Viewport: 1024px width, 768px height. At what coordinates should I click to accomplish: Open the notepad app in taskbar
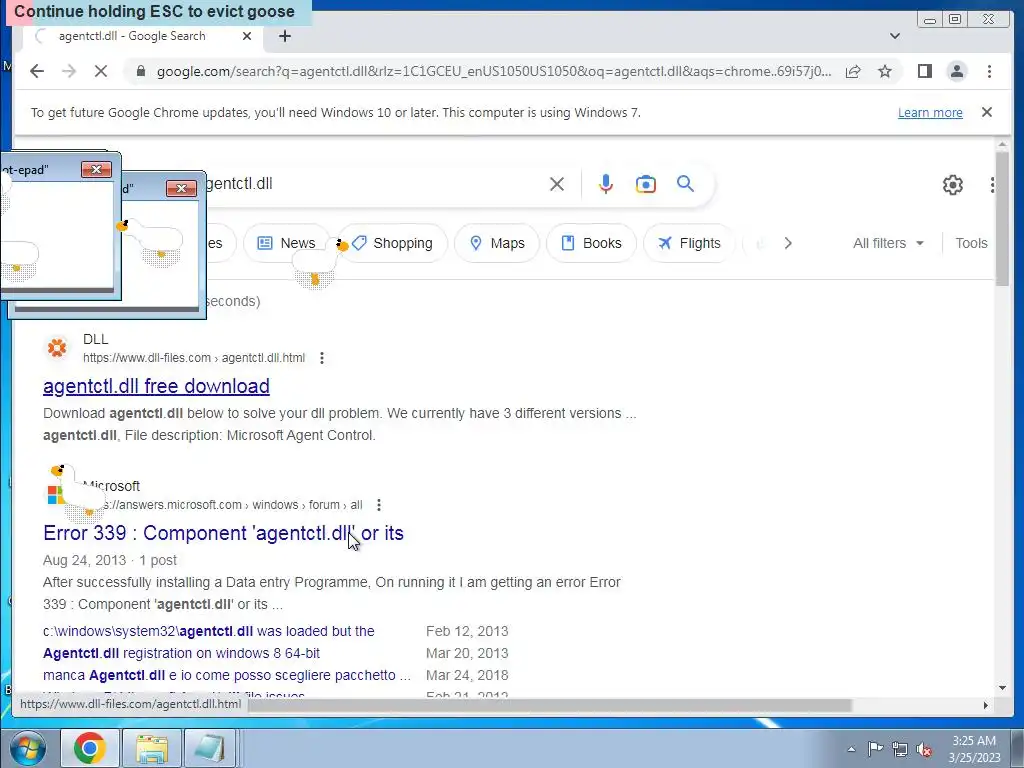pyautogui.click(x=210, y=748)
